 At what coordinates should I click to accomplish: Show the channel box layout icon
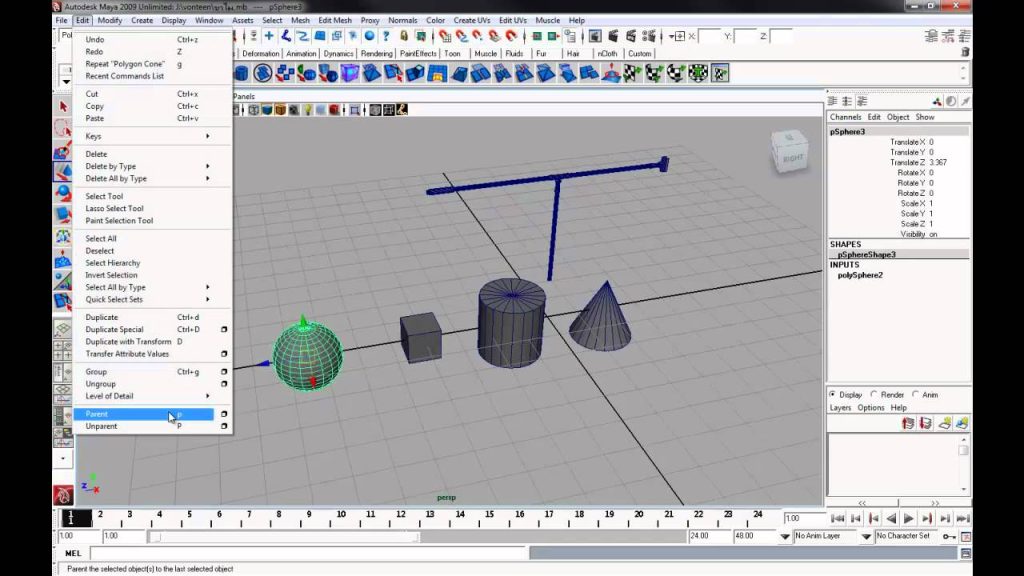(833, 101)
